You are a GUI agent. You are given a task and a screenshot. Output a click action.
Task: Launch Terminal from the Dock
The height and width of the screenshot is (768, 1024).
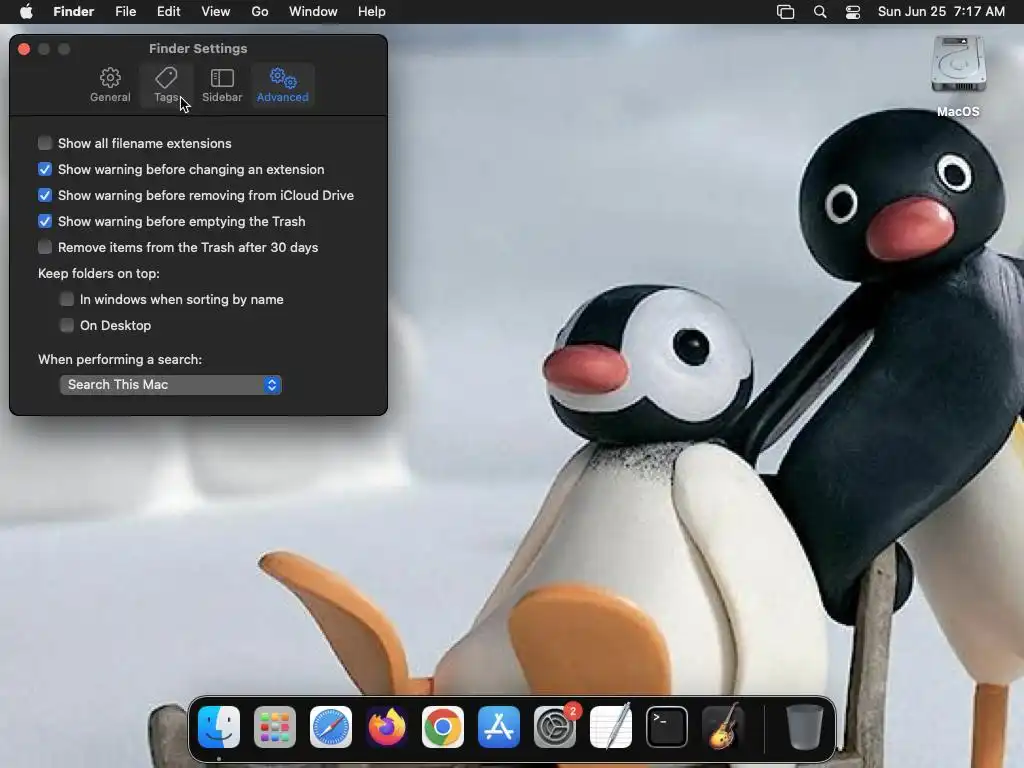tap(667, 727)
